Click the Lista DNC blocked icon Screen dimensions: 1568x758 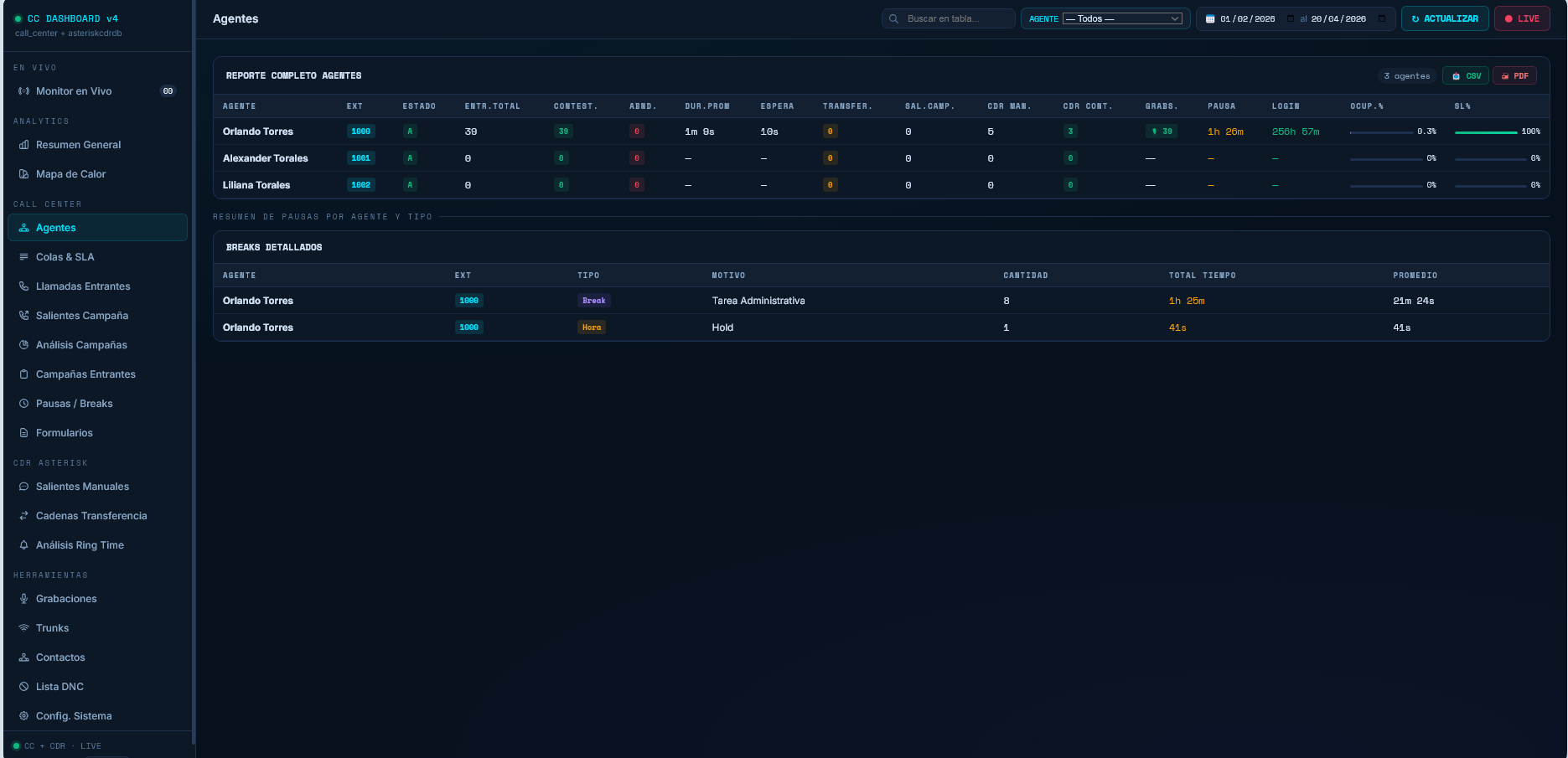[x=24, y=687]
